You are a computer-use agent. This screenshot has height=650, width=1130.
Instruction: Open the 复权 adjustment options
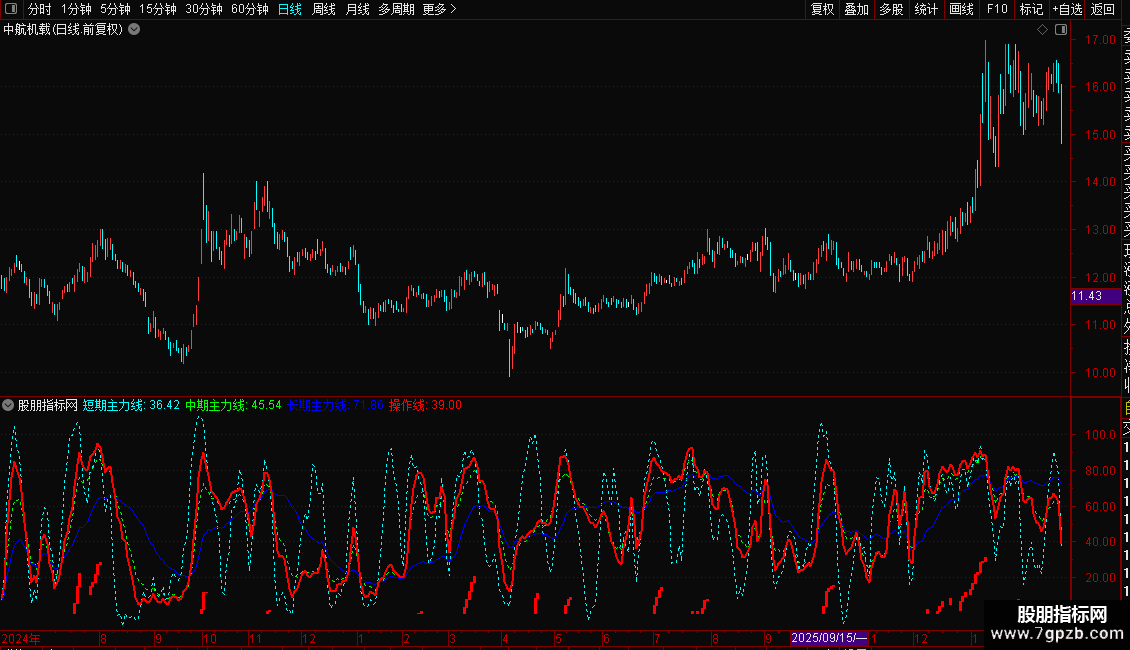pyautogui.click(x=822, y=9)
